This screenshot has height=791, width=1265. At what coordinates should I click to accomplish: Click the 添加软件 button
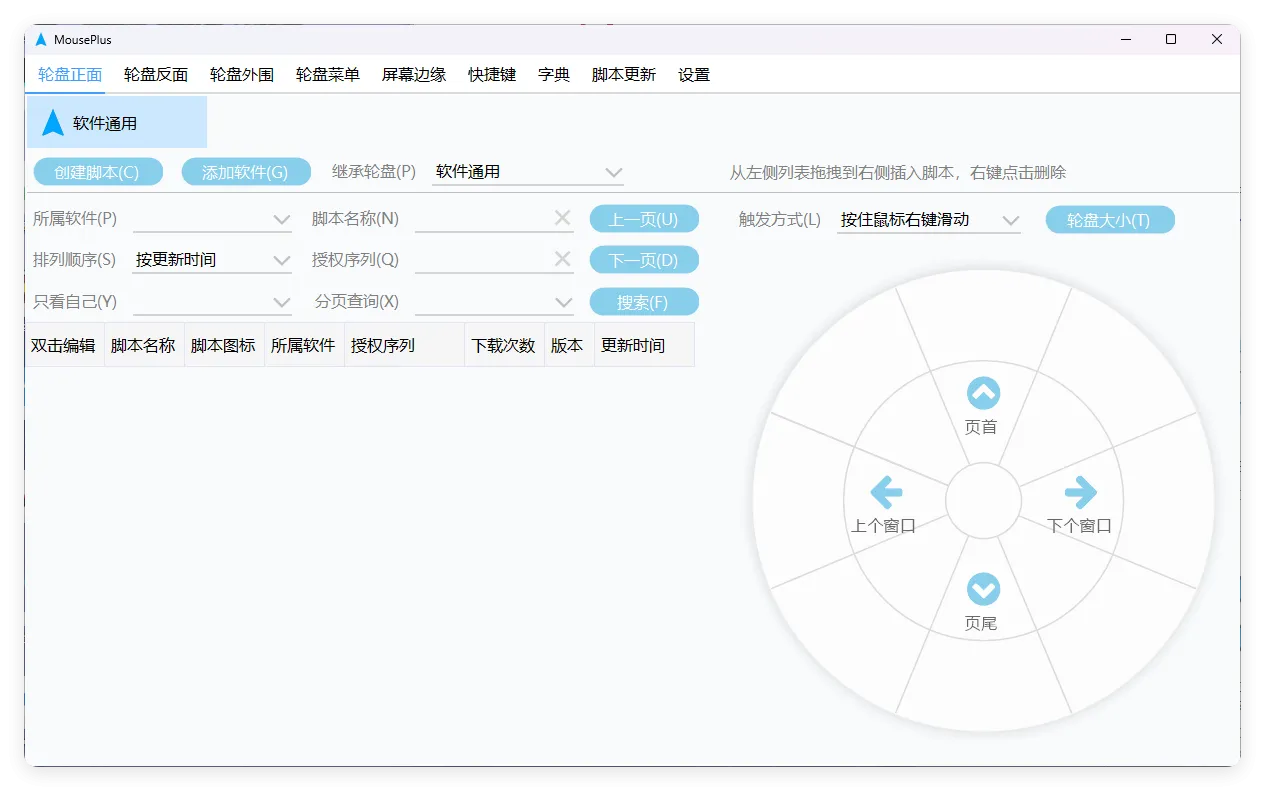tap(246, 171)
